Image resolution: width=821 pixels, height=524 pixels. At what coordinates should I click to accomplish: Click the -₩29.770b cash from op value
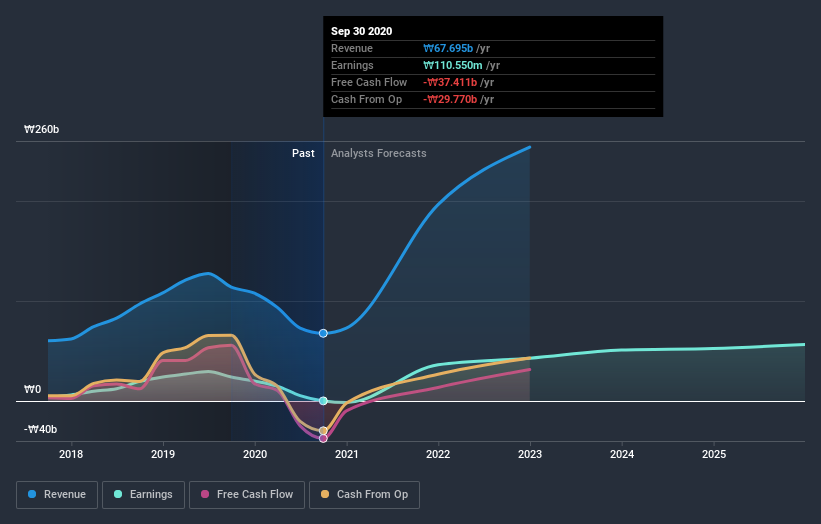click(450, 99)
